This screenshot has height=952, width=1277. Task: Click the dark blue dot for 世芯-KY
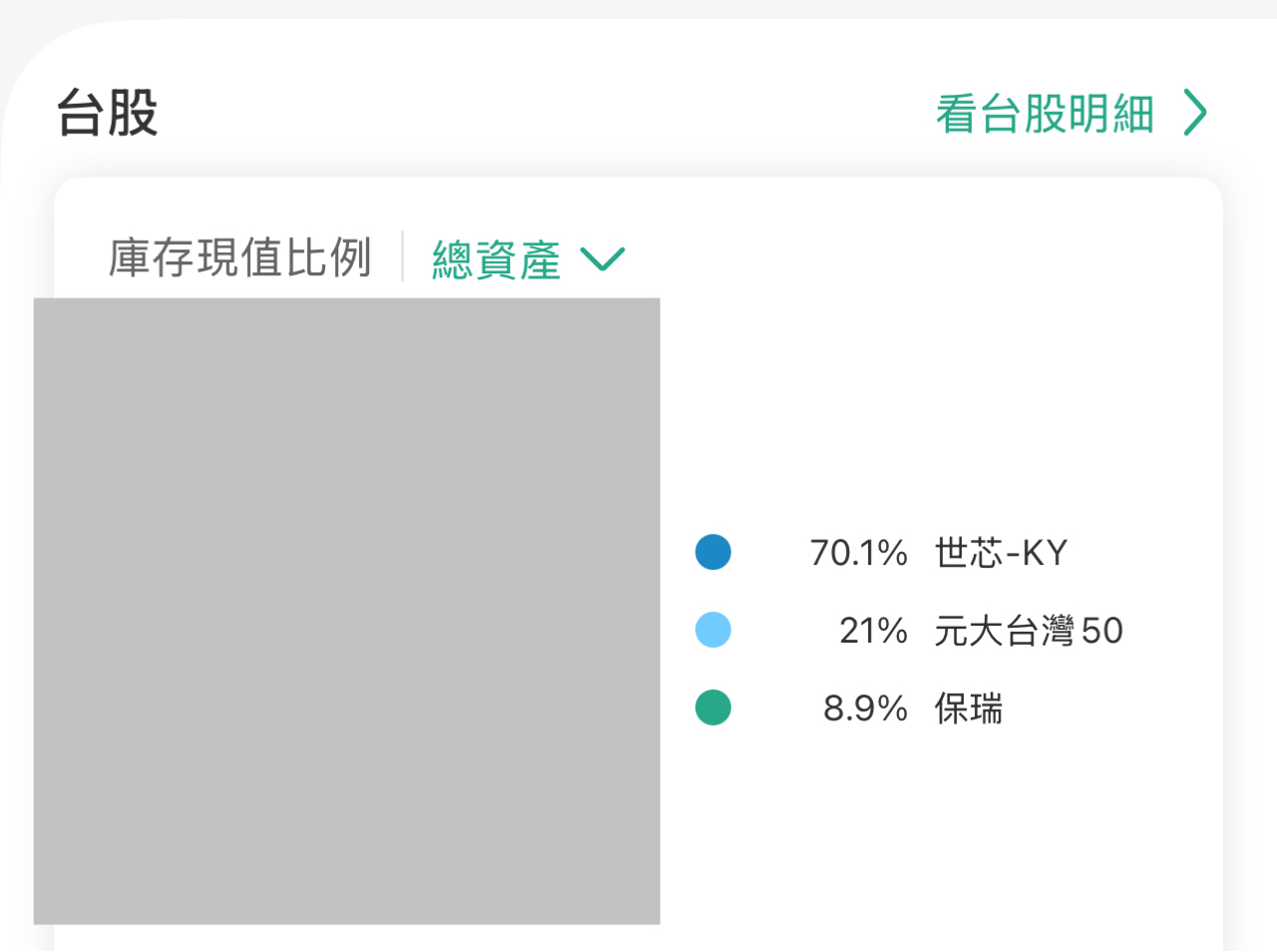click(713, 552)
